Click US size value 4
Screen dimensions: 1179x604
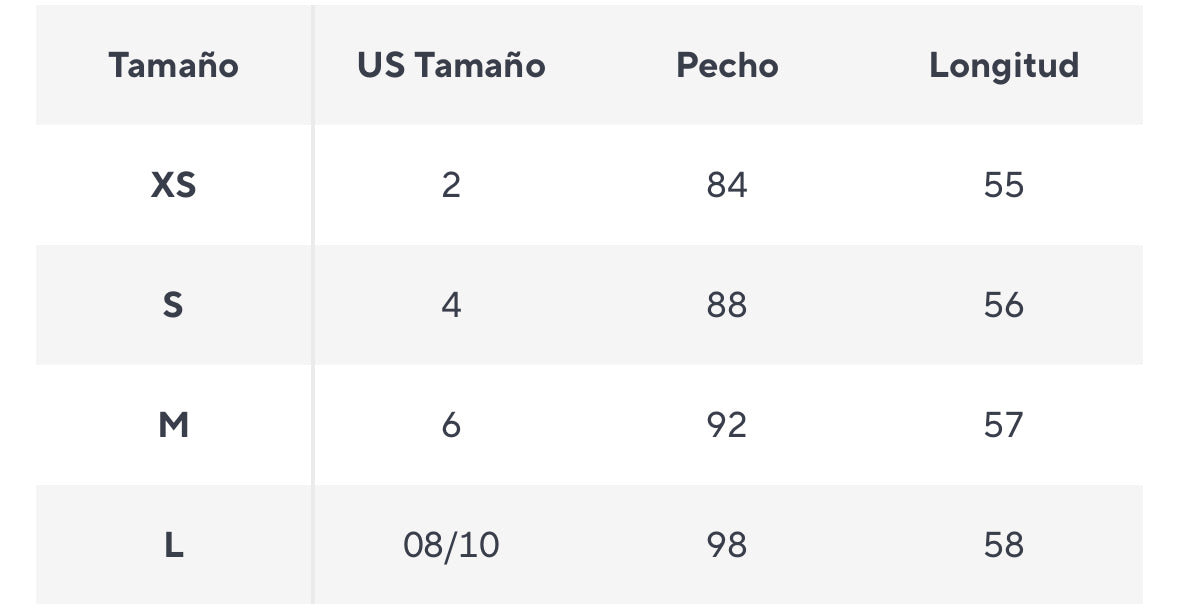tap(451, 305)
